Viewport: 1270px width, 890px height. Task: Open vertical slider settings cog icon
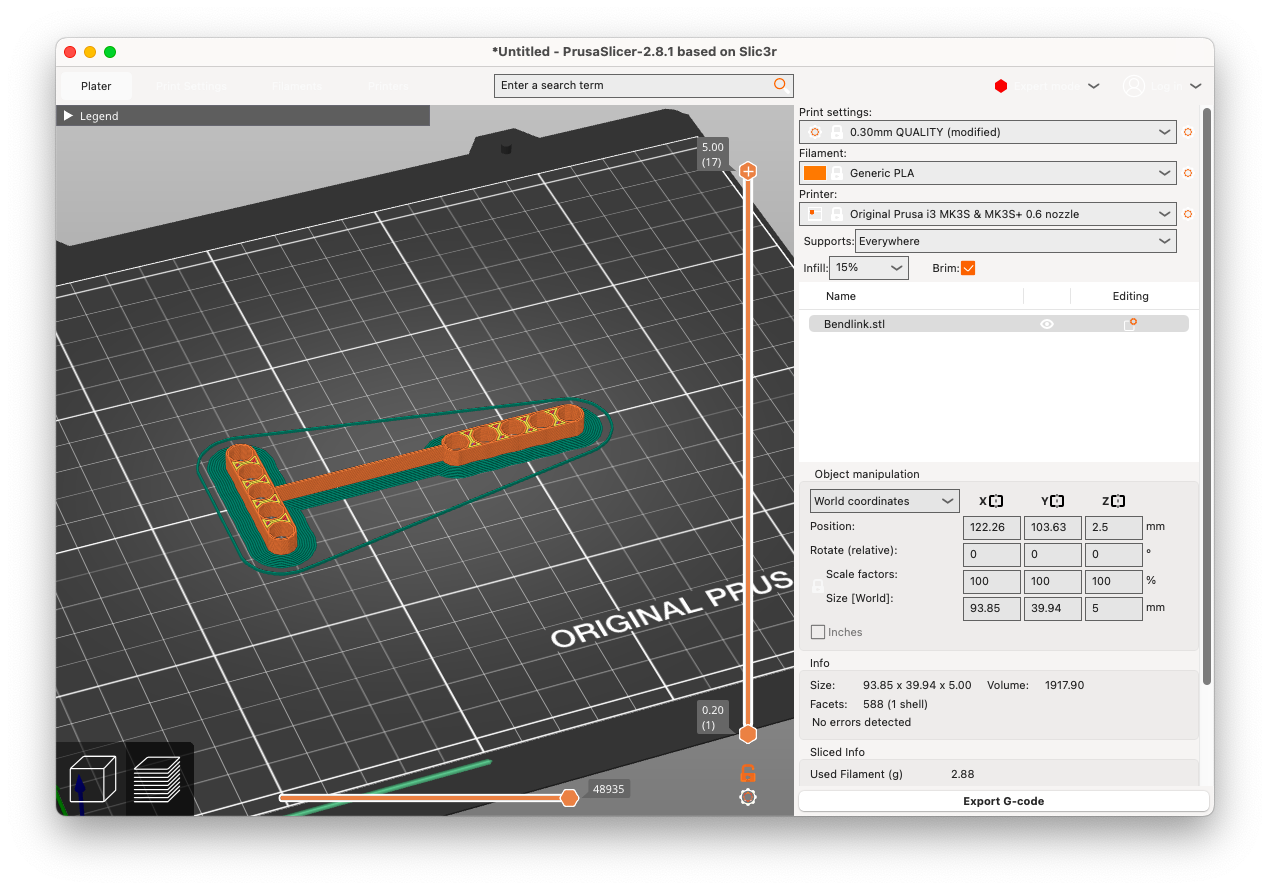click(x=747, y=797)
